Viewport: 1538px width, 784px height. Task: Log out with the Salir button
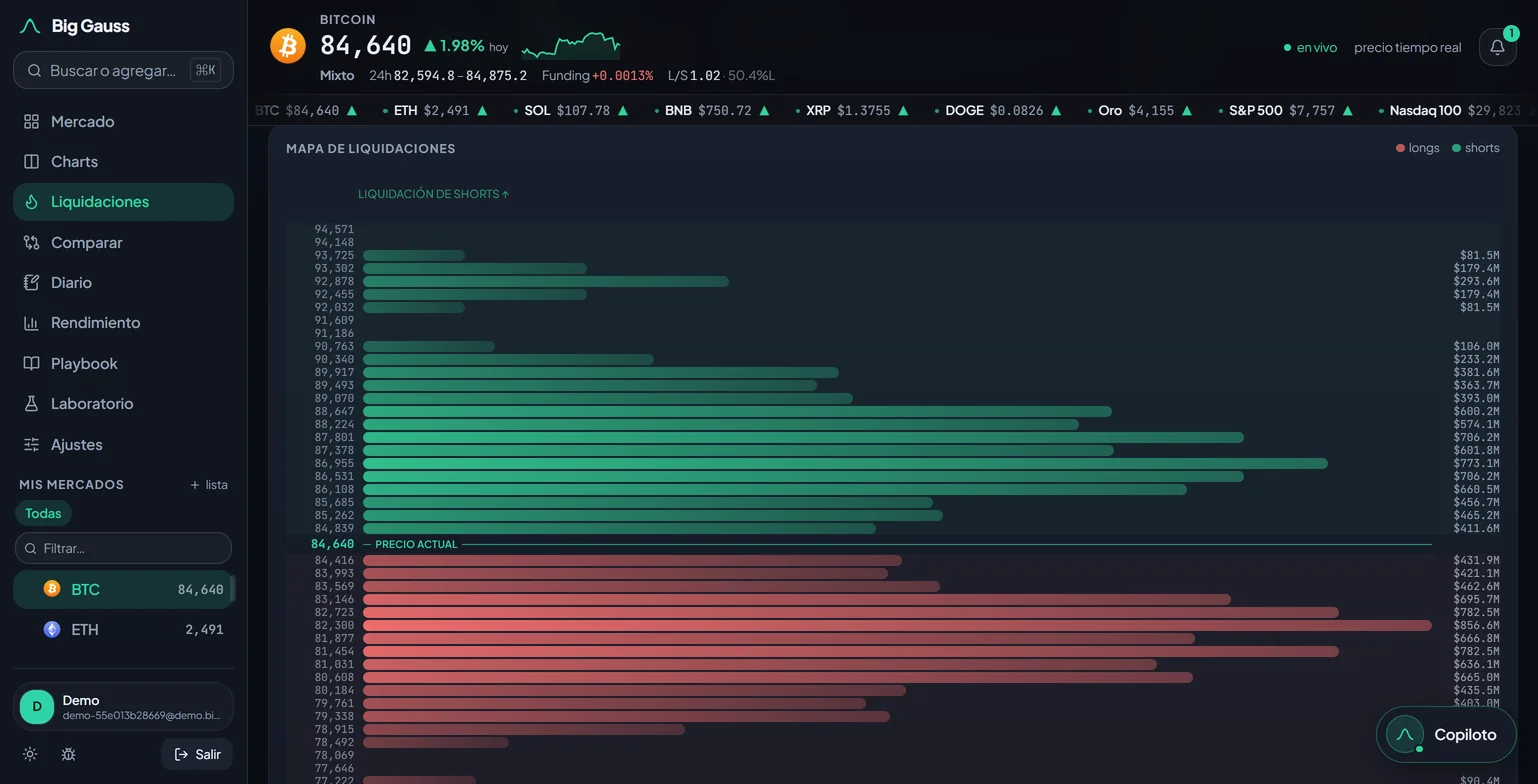tap(197, 754)
